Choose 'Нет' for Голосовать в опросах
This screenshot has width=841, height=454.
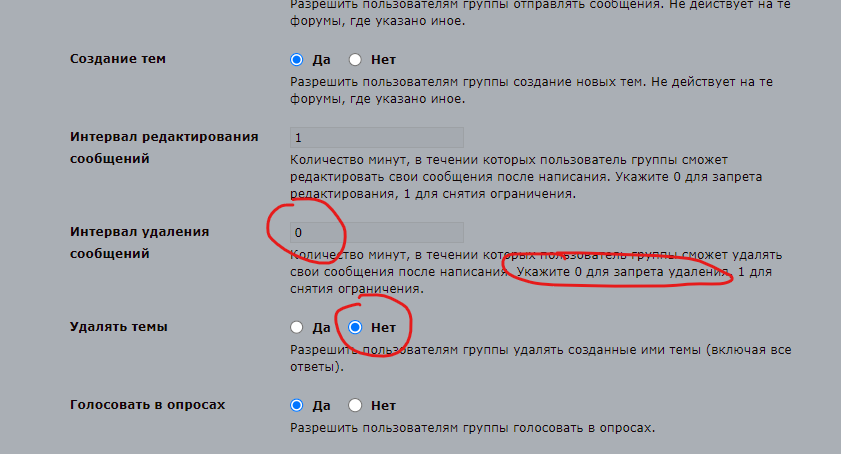pyautogui.click(x=355, y=405)
